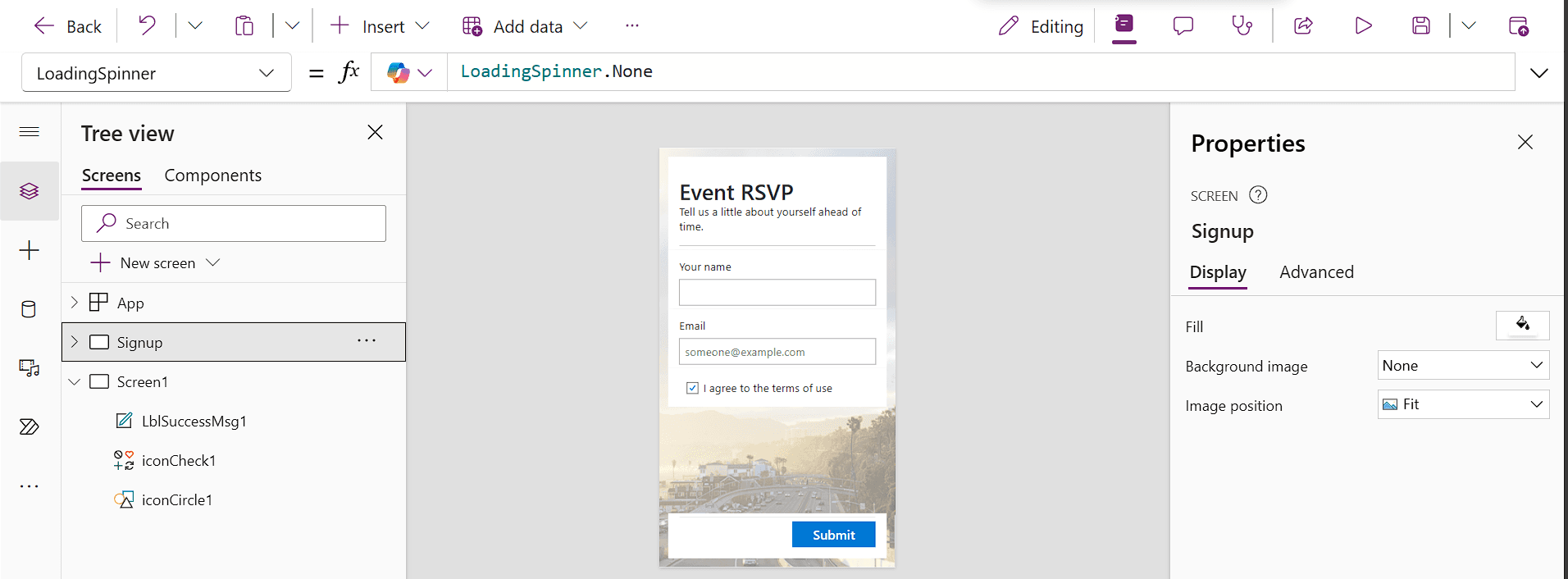Viewport: 1568px width, 579px height.
Task: Run the App checker stethoscope icon
Action: 1242,26
